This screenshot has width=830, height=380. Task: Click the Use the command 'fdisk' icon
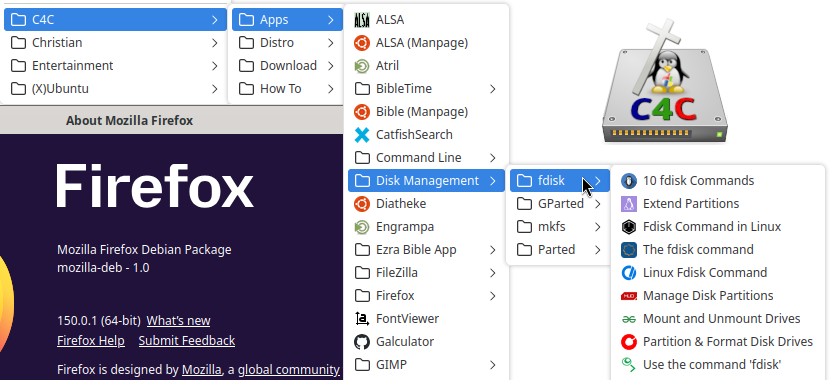629,365
